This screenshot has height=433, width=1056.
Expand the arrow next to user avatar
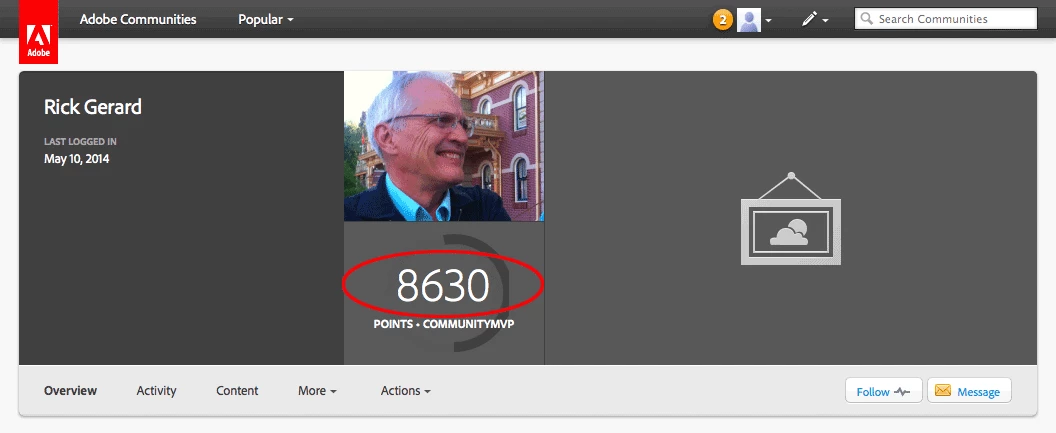(x=768, y=21)
